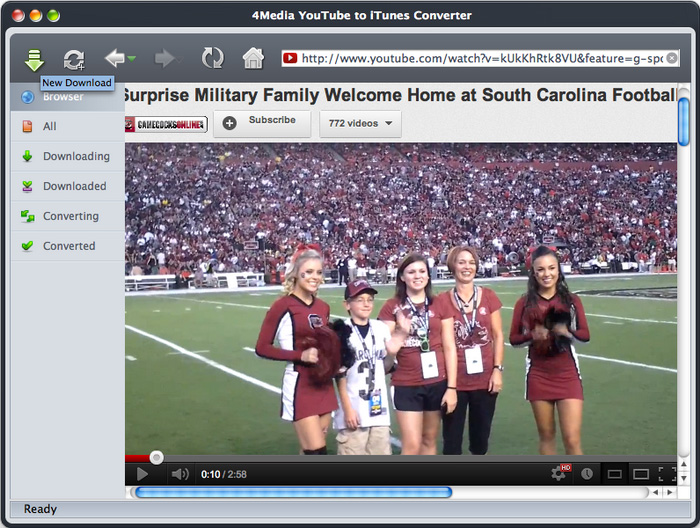The width and height of the screenshot is (700, 528).
Task: Click the convert/sync arrows toolbar icon
Action: point(74,59)
